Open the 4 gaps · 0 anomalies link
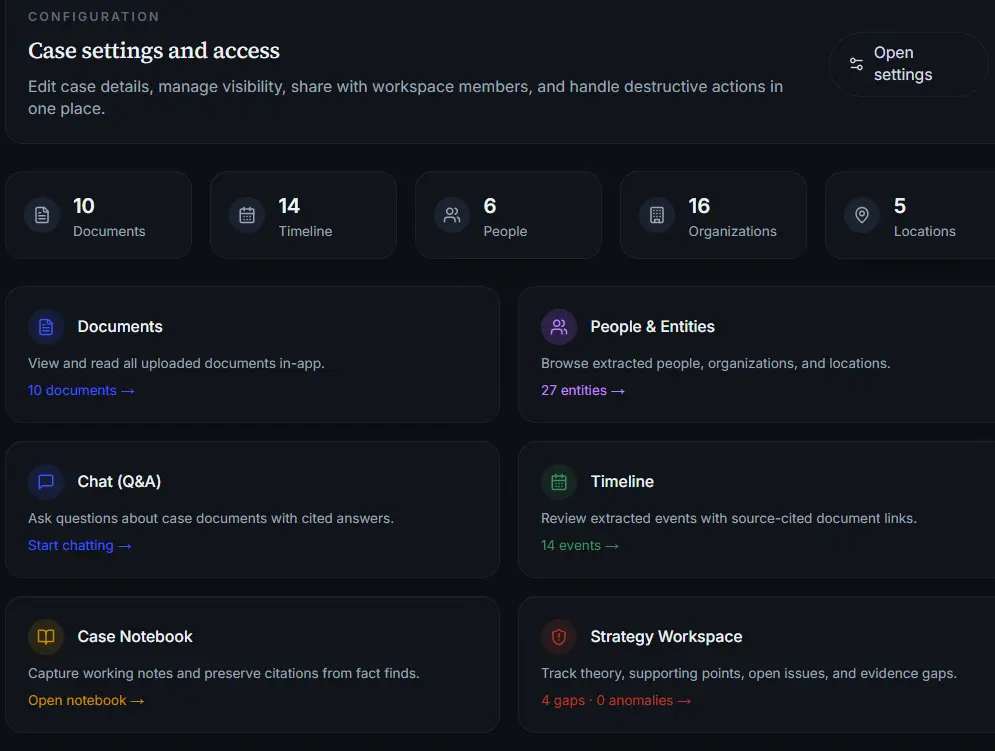 [616, 700]
